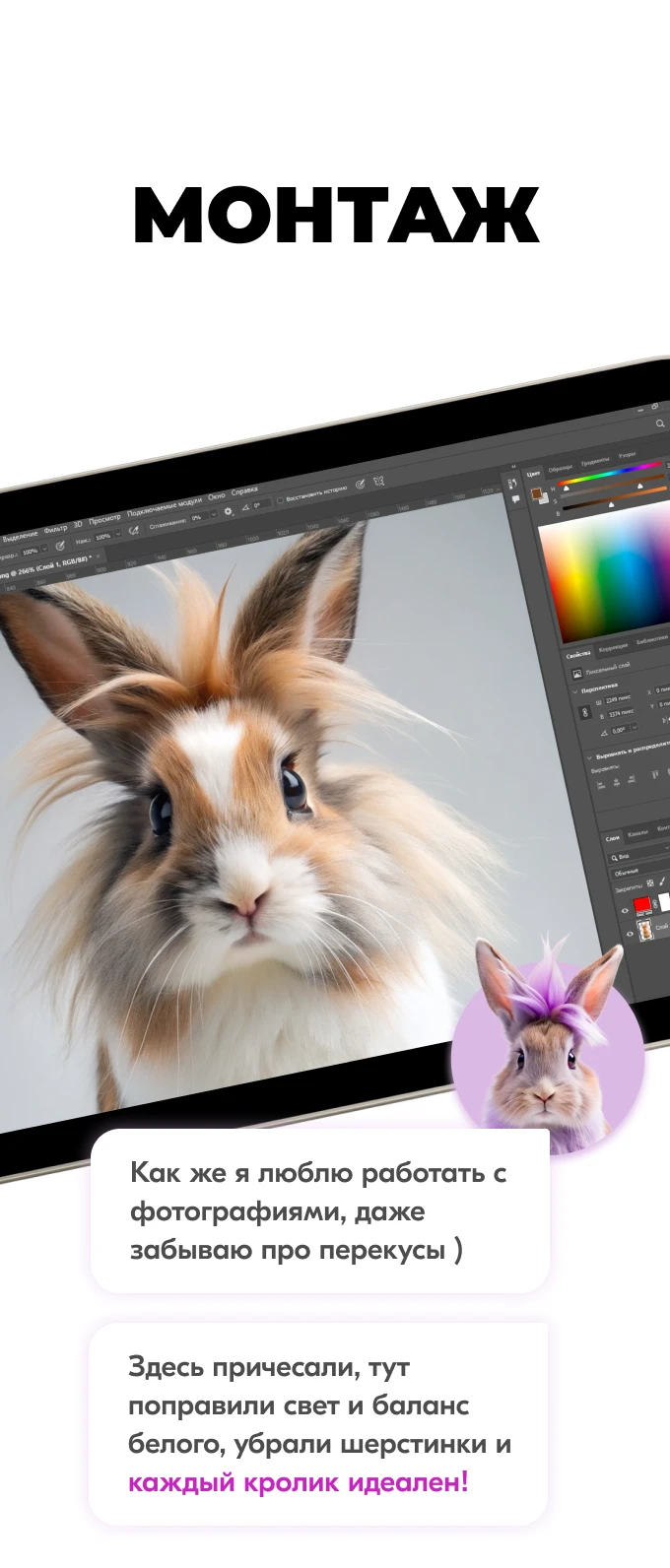Open the Обычные blend mode dropdown
The width and height of the screenshot is (670, 1568).
click(640, 870)
